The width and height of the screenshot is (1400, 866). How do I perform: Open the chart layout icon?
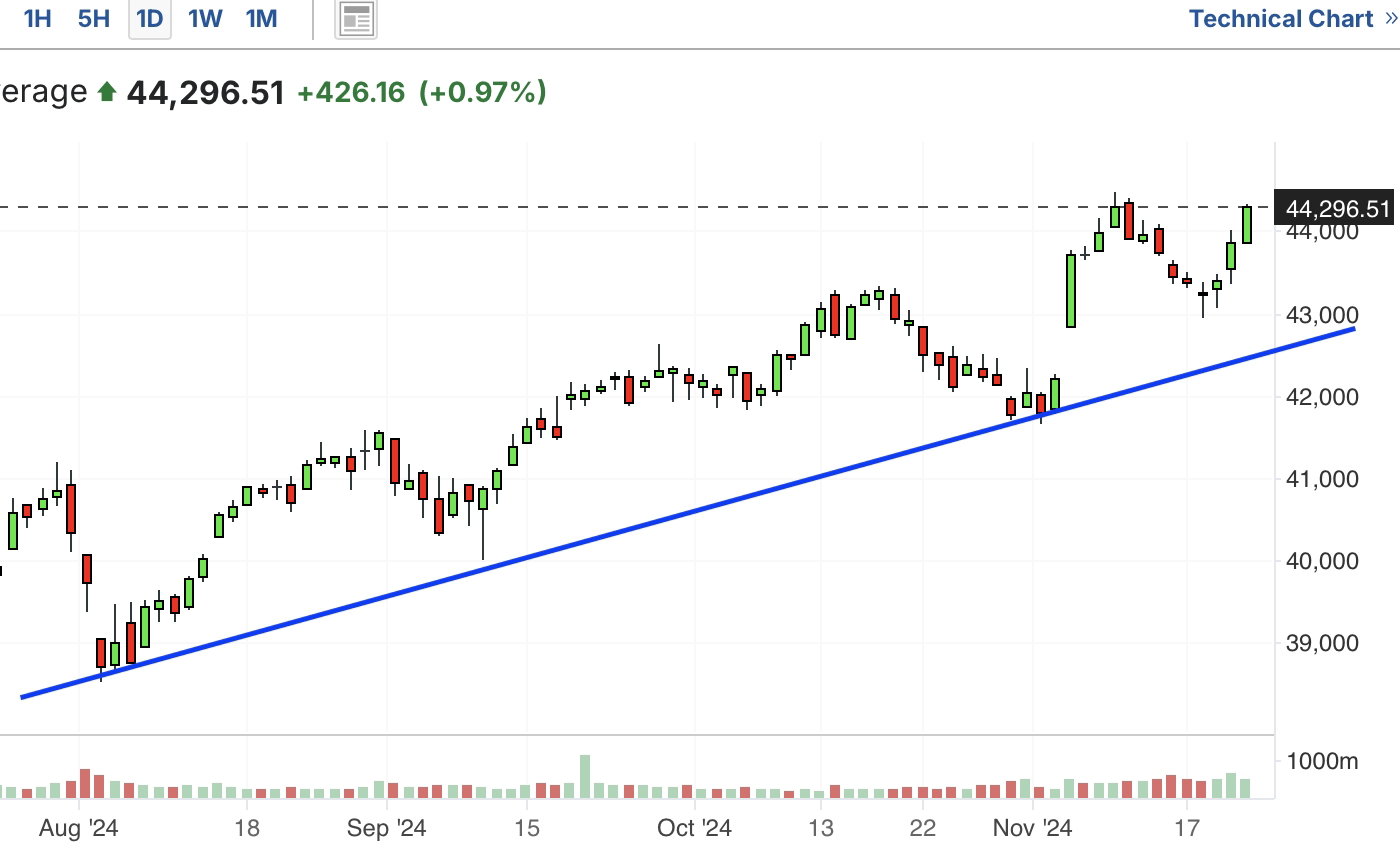click(356, 19)
